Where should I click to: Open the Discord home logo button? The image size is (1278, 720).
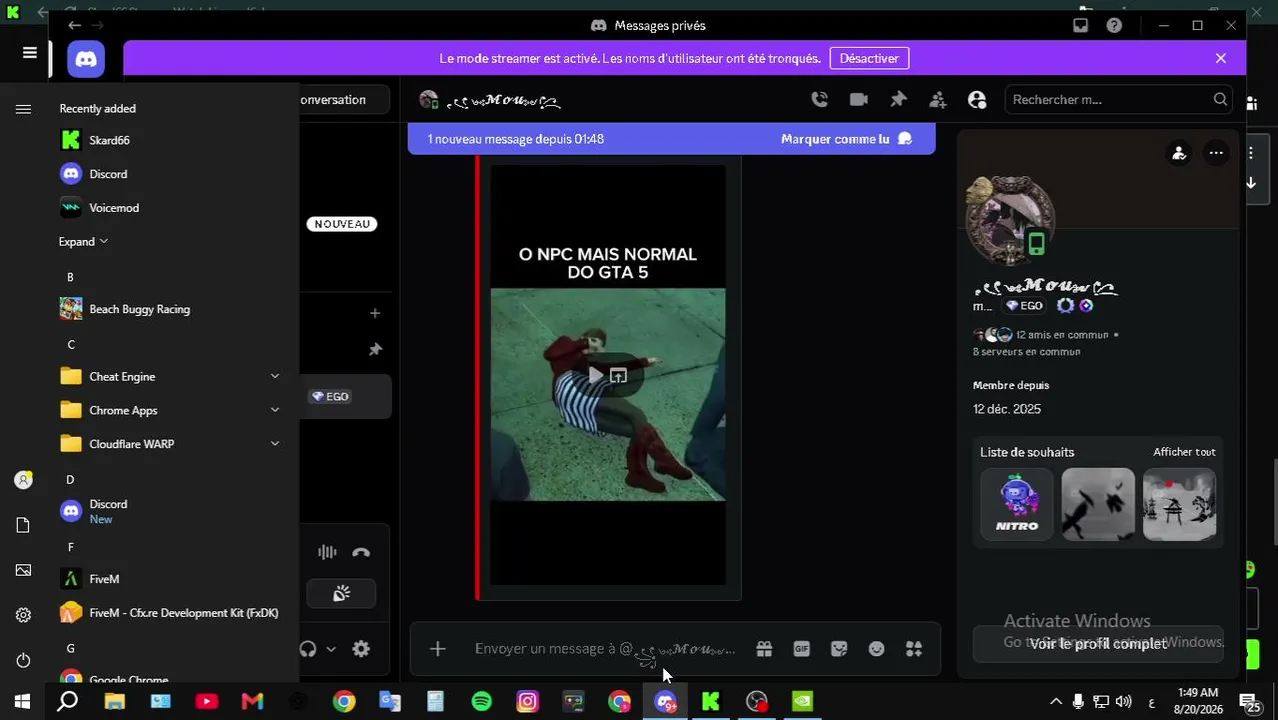[x=86, y=59]
